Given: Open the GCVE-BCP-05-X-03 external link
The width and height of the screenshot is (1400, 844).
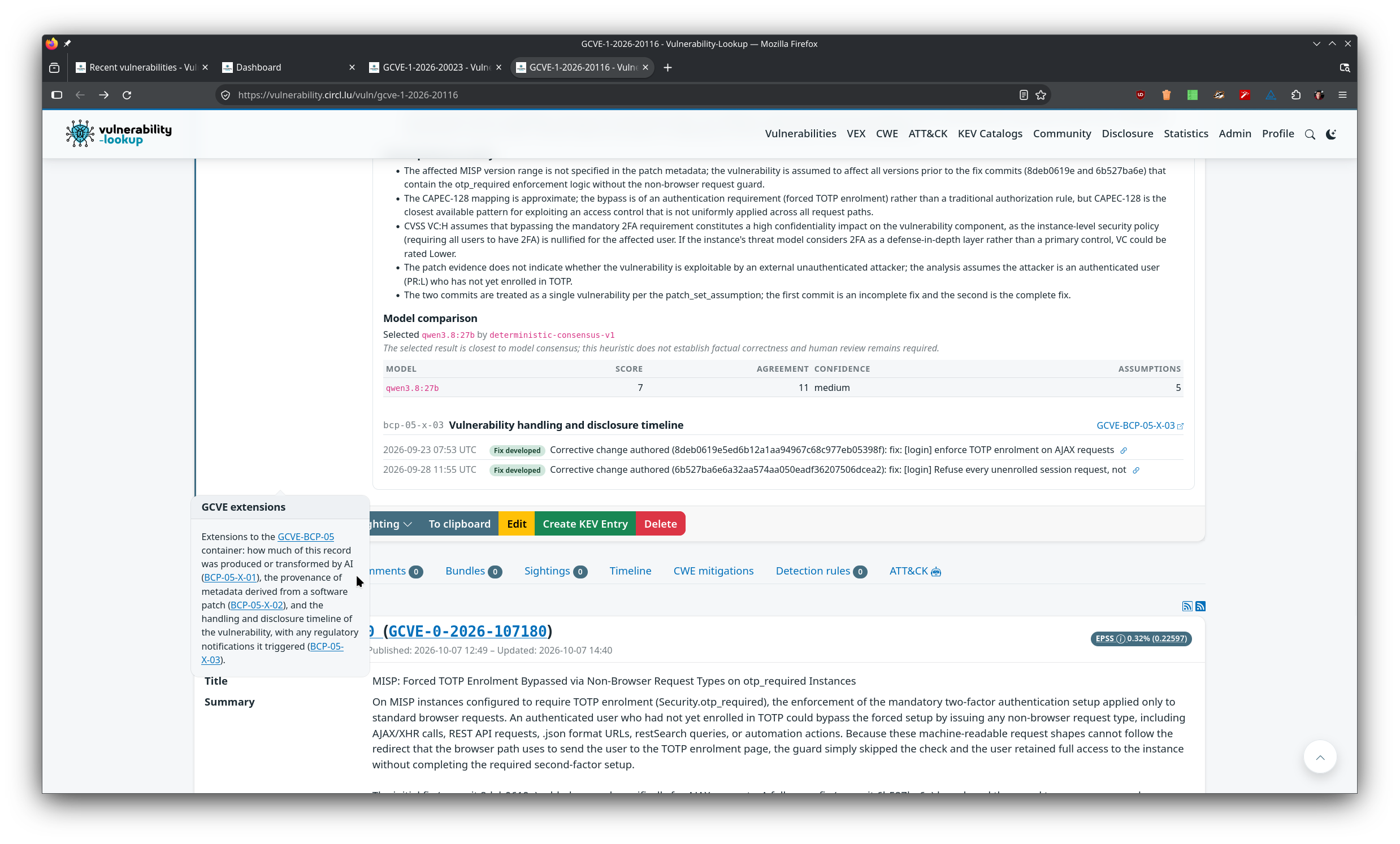Looking at the screenshot, I should [1139, 425].
